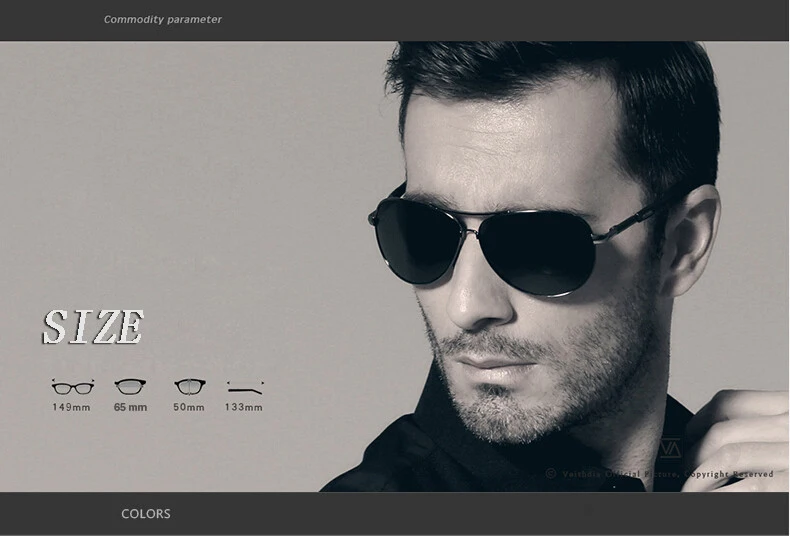Viewport: 790px width, 536px height.
Task: Select the '65 mm' measurement text
Action: 130,407
